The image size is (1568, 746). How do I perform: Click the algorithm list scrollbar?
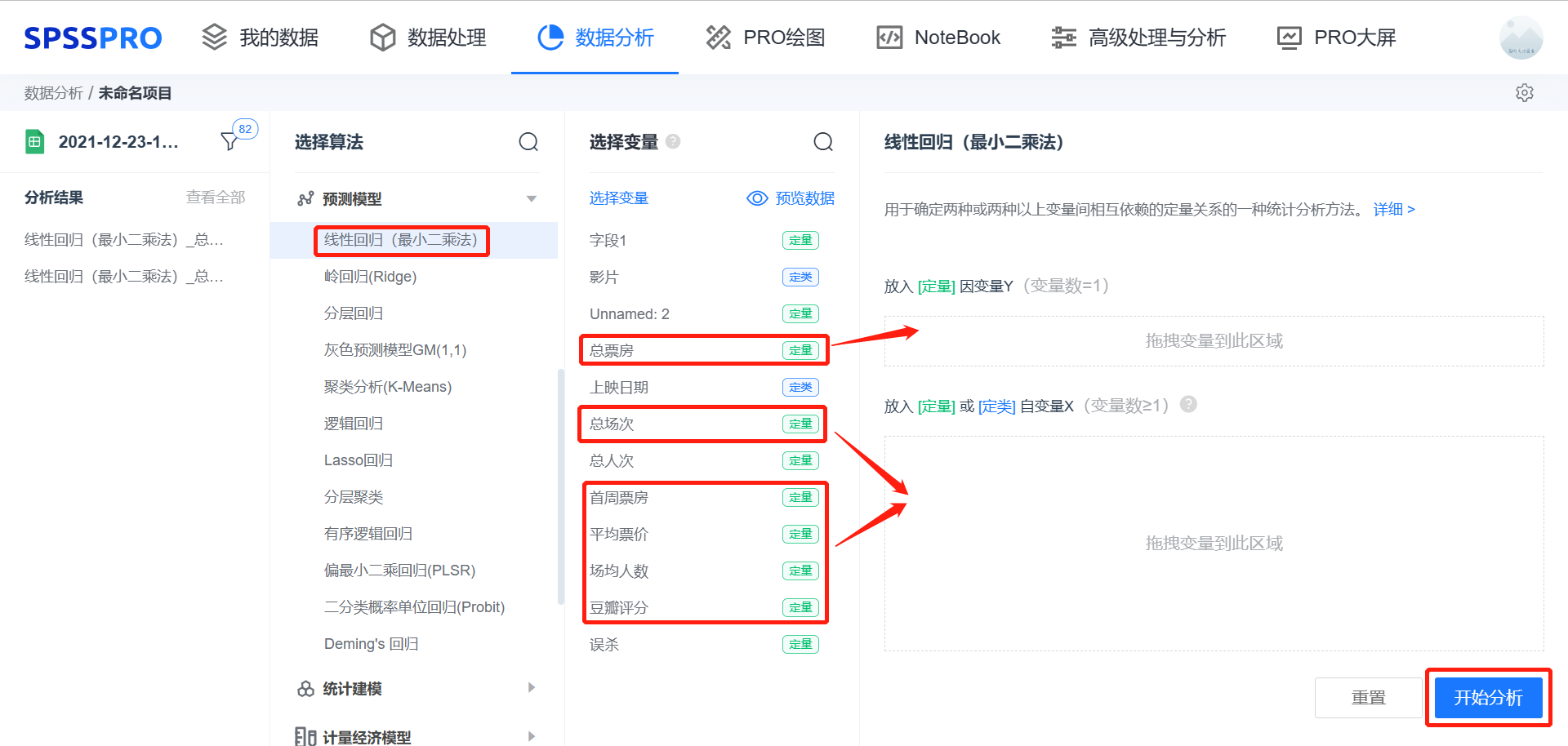561,486
